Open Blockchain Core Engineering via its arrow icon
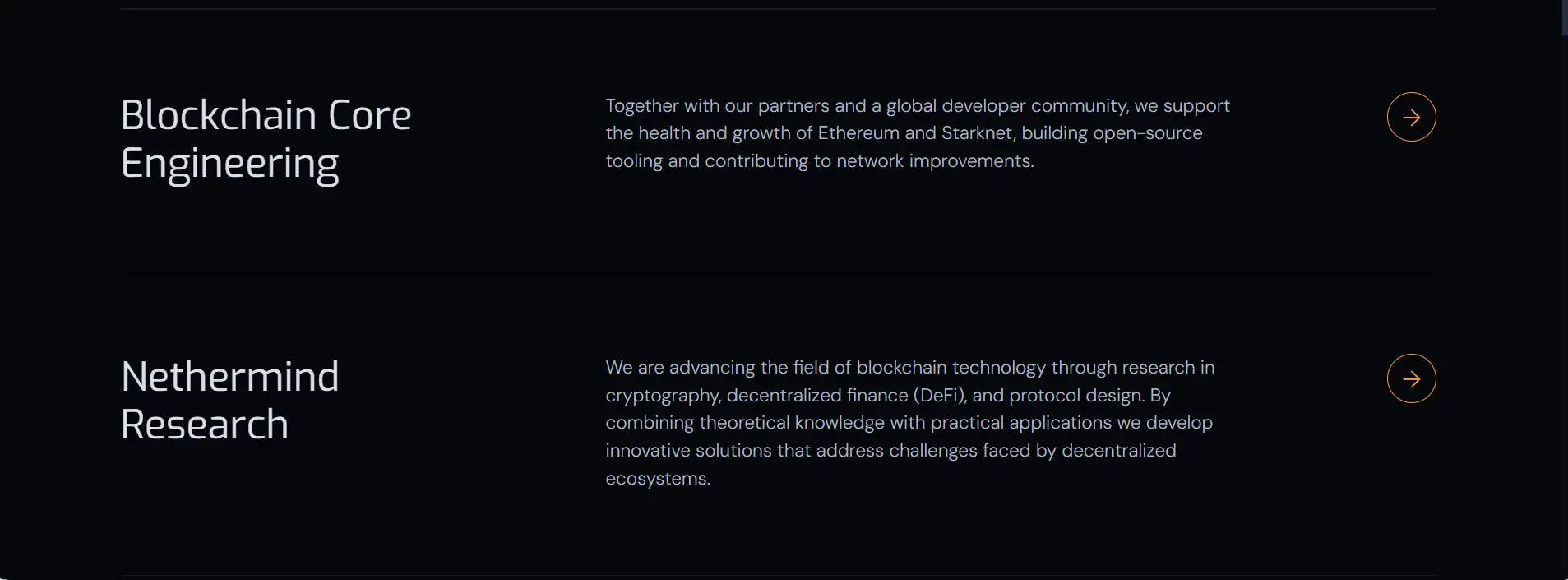Viewport: 1568px width, 580px height. [x=1411, y=117]
